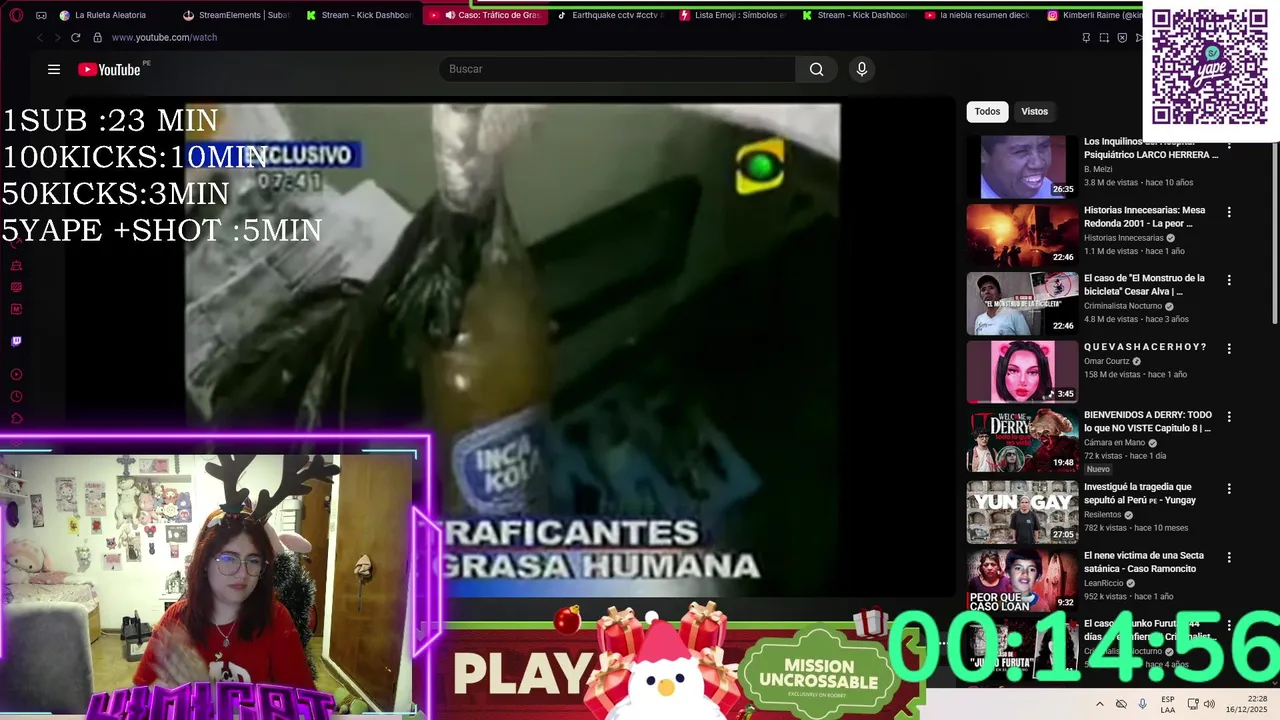Click the snapshot icon in the address bar
Viewport: 1280px width, 720px height.
pos(1104,37)
